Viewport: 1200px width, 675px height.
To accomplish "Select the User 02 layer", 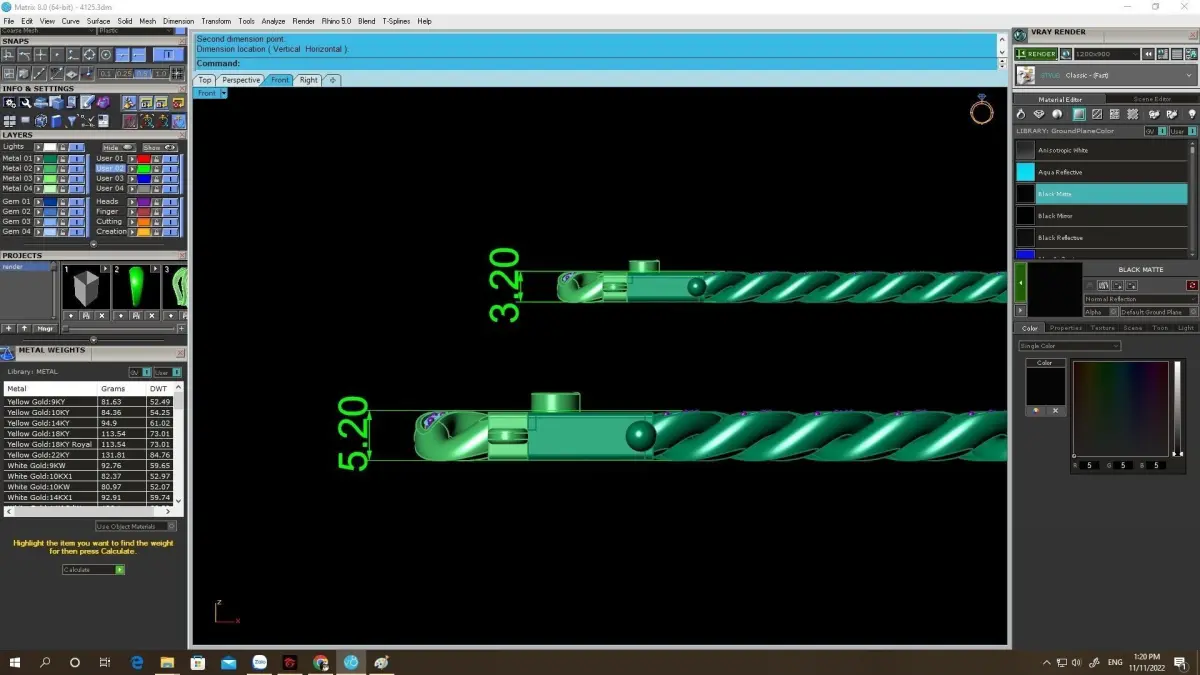I will (110, 168).
